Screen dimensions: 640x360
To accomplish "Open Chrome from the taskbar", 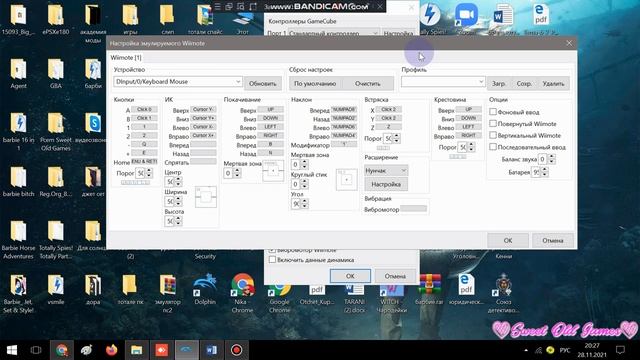I will (62, 350).
